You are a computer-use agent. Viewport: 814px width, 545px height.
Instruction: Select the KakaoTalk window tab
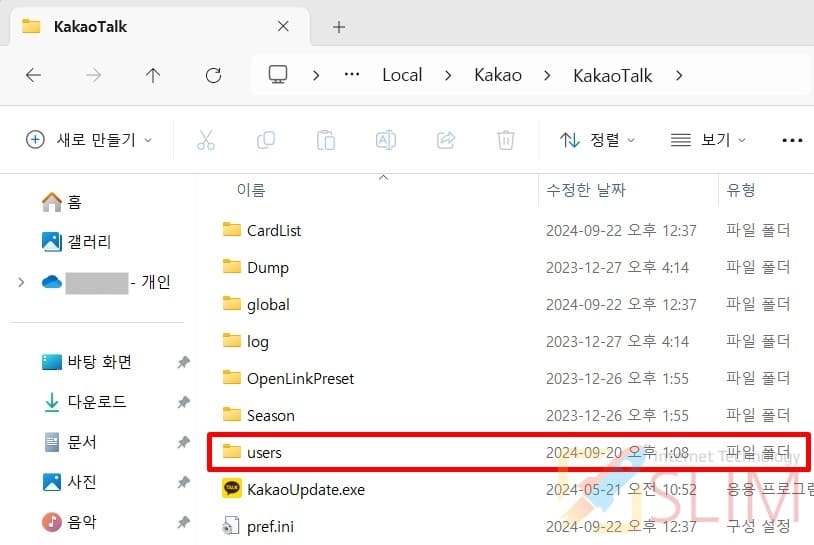[159, 26]
